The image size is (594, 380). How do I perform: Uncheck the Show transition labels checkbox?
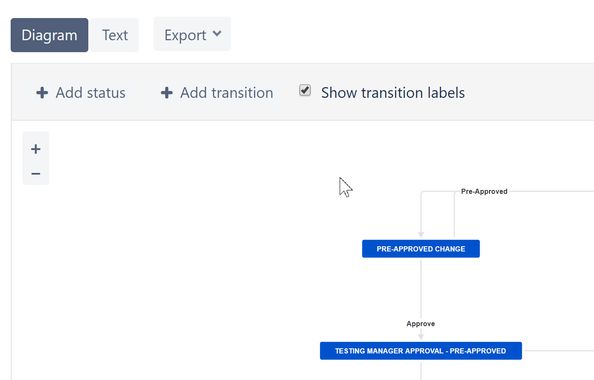(x=305, y=90)
